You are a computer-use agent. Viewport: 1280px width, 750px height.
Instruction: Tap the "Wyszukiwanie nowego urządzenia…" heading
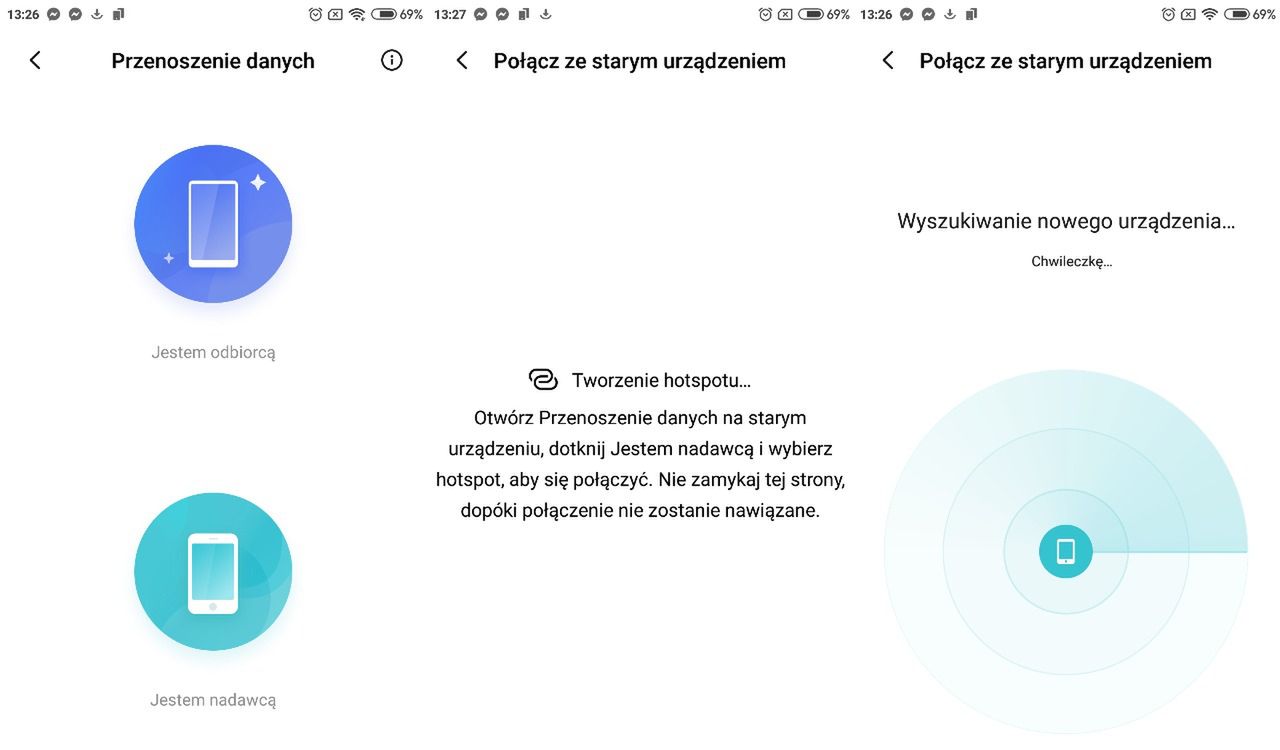point(1066,221)
